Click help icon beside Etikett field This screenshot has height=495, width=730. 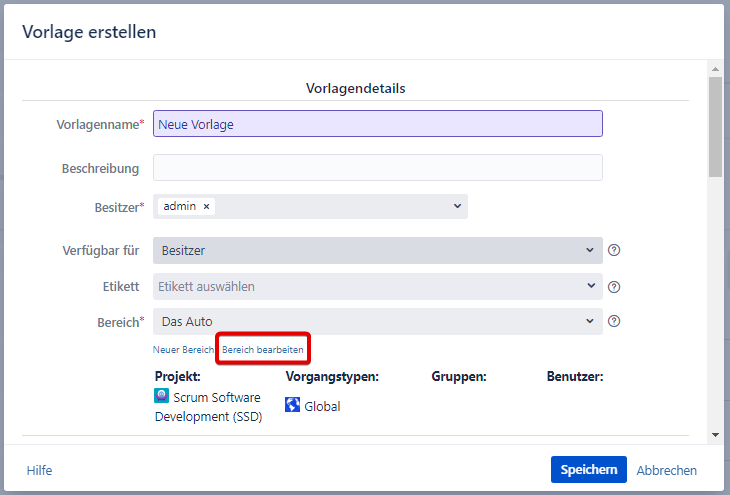(615, 287)
